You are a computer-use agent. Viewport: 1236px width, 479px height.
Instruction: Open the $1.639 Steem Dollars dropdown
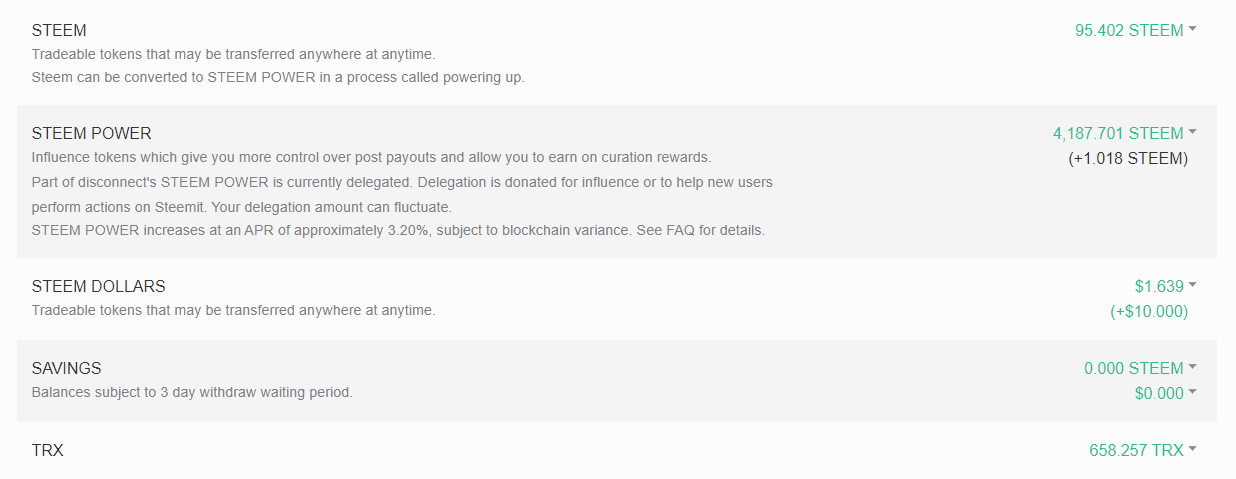[x=1159, y=286]
